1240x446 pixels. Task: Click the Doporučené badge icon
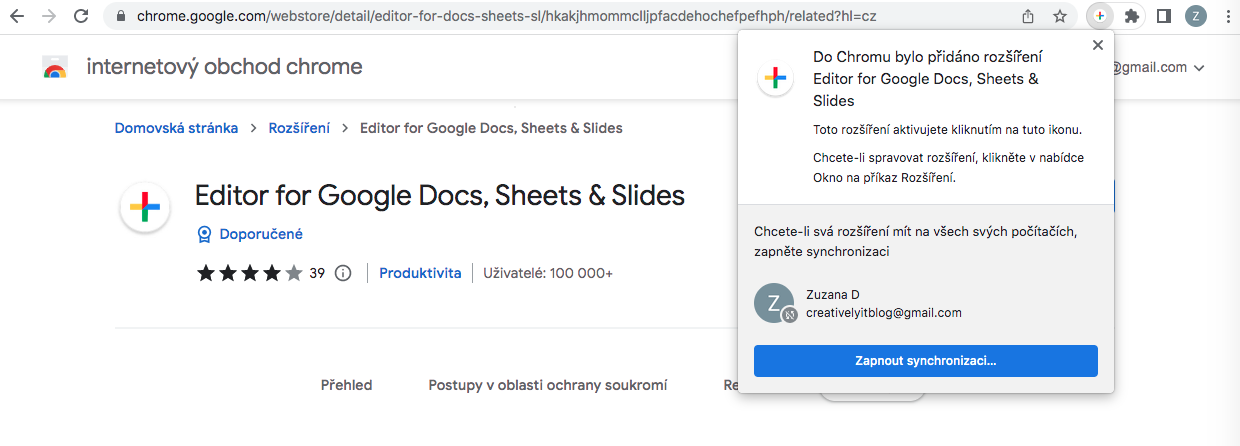(204, 234)
